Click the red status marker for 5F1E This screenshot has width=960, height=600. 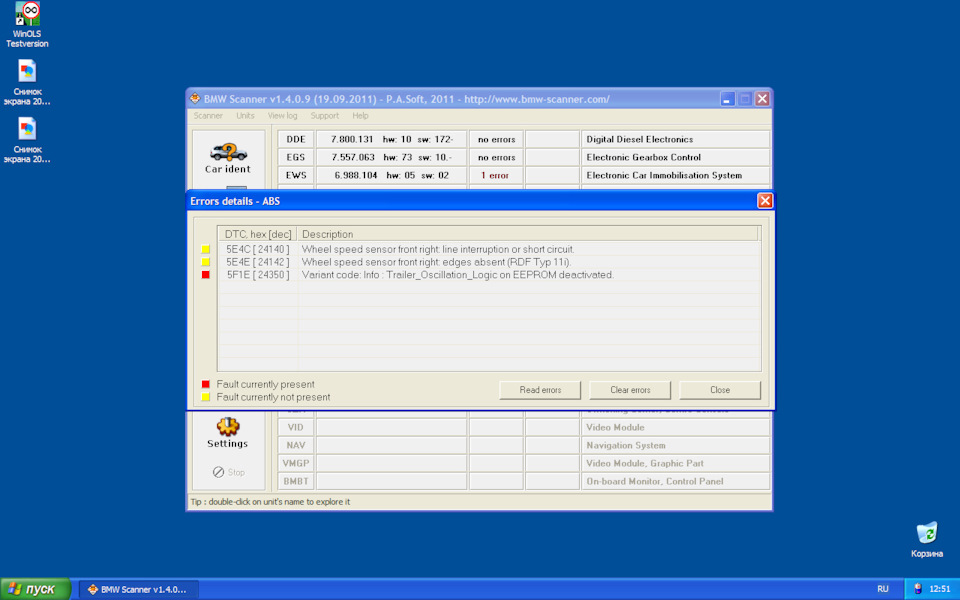tap(205, 275)
